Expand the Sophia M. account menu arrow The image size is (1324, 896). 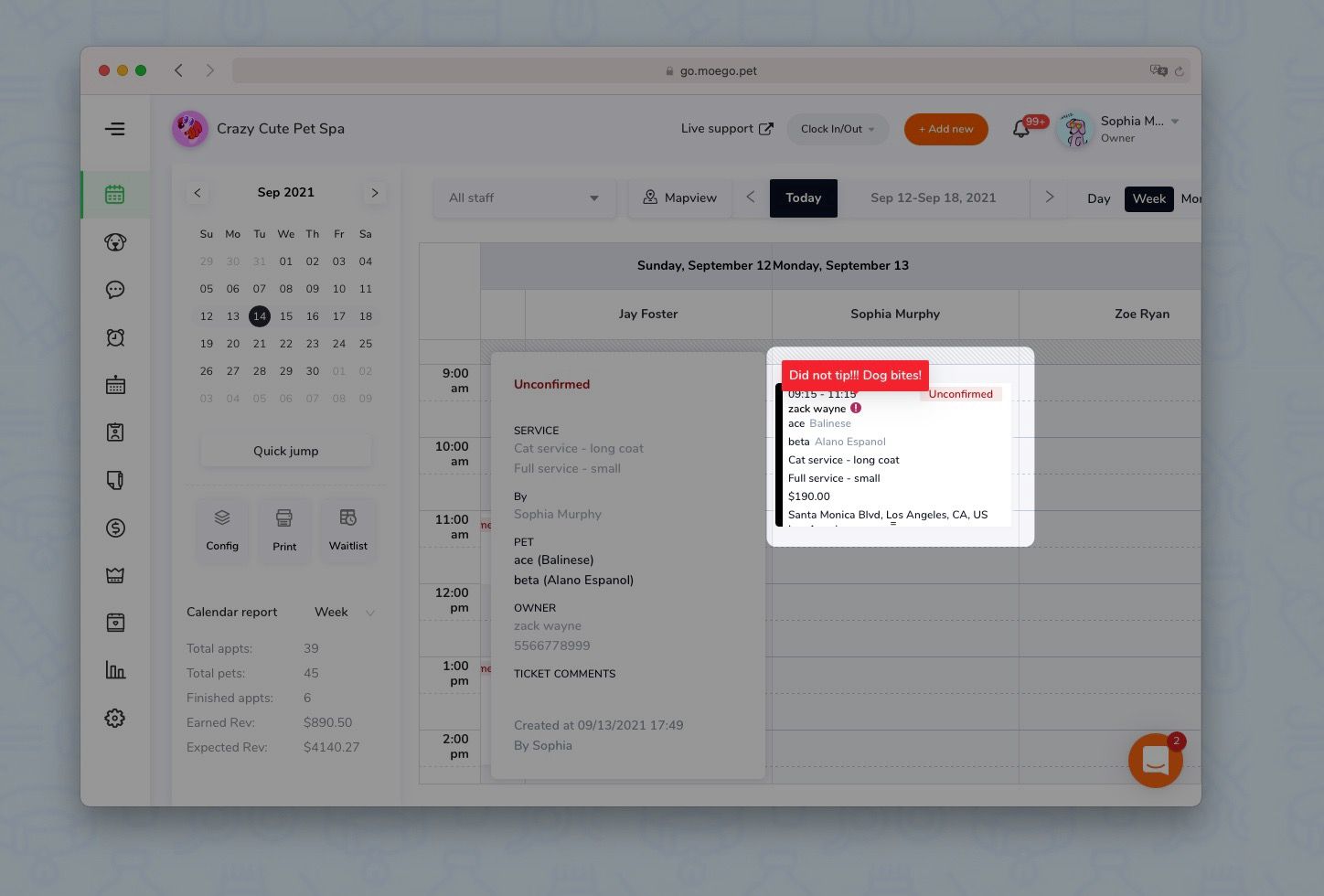[1175, 122]
